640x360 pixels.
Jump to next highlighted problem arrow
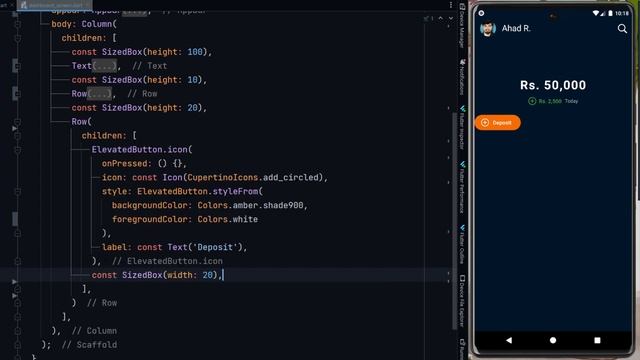point(451,18)
